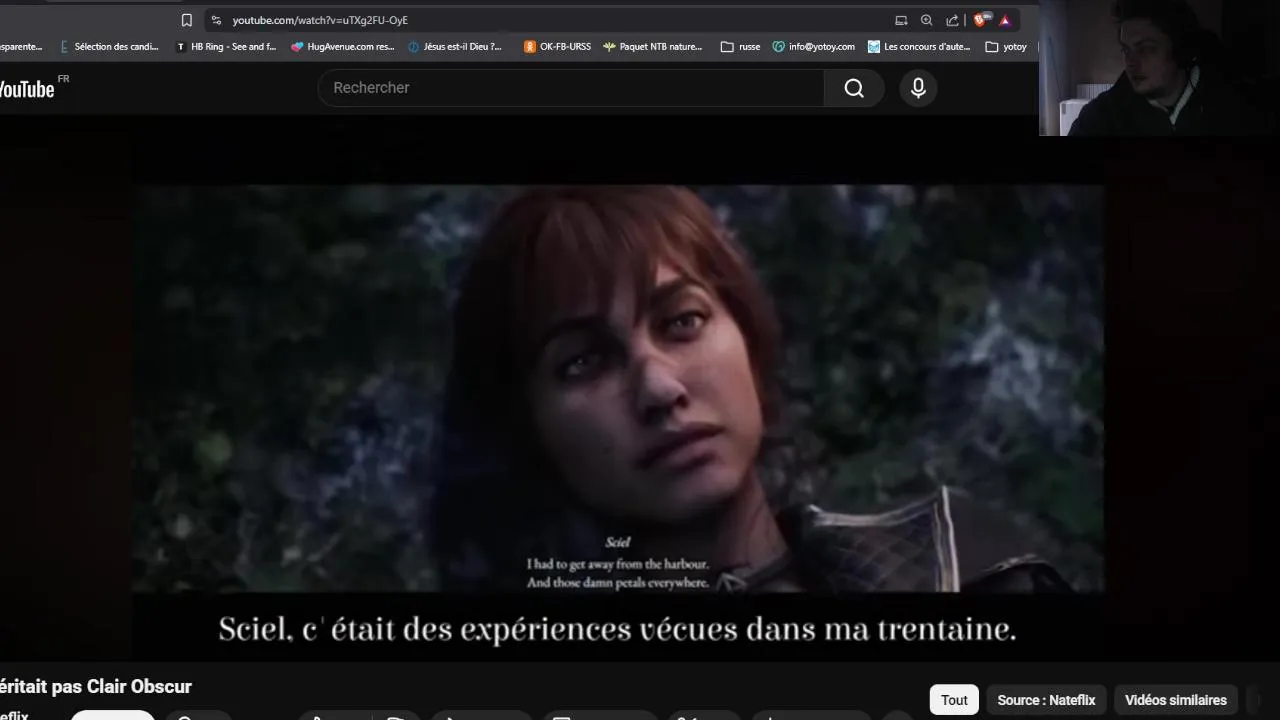The image size is (1280, 720).
Task: Open Brave Rewards triangle icon
Action: coord(1005,20)
